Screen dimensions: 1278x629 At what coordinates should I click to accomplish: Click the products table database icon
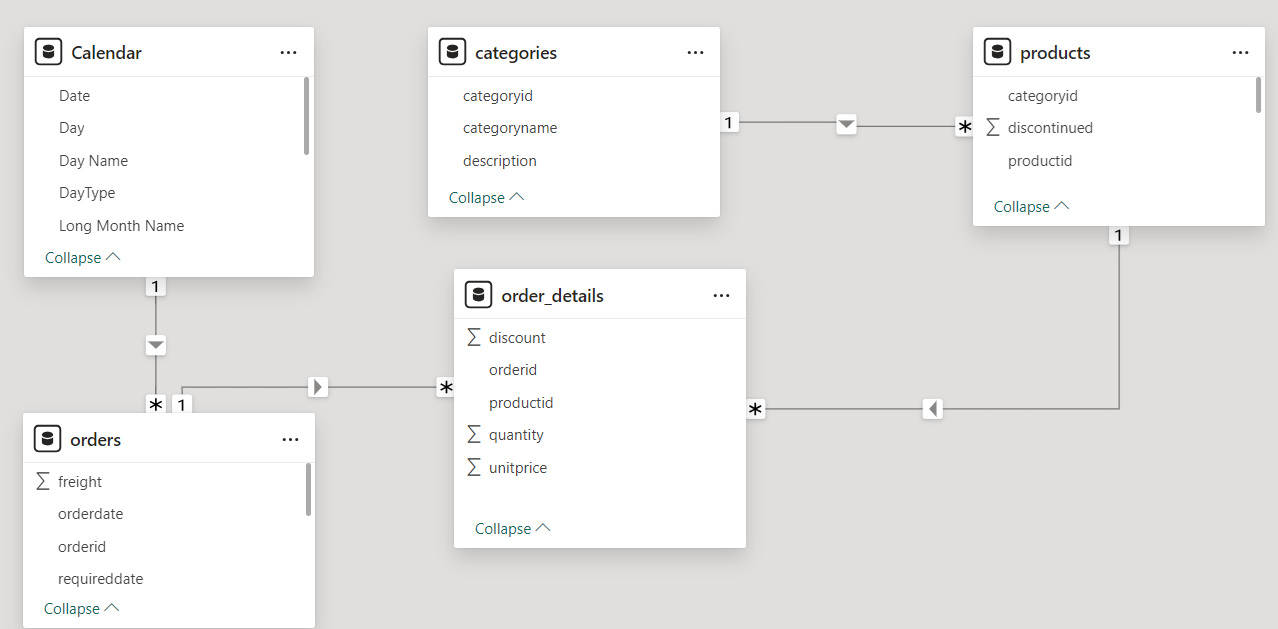[x=997, y=52]
